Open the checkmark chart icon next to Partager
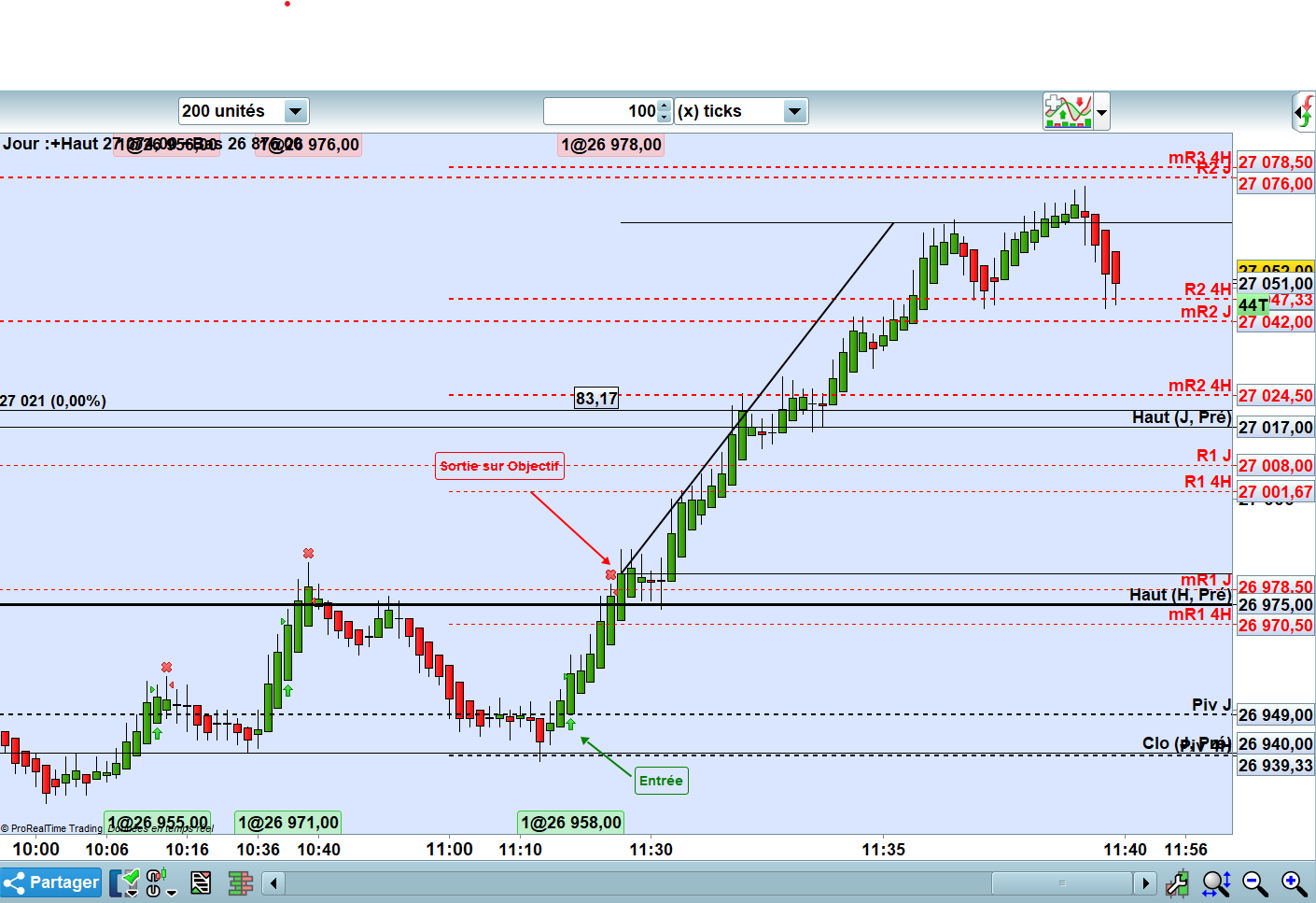 point(124,882)
